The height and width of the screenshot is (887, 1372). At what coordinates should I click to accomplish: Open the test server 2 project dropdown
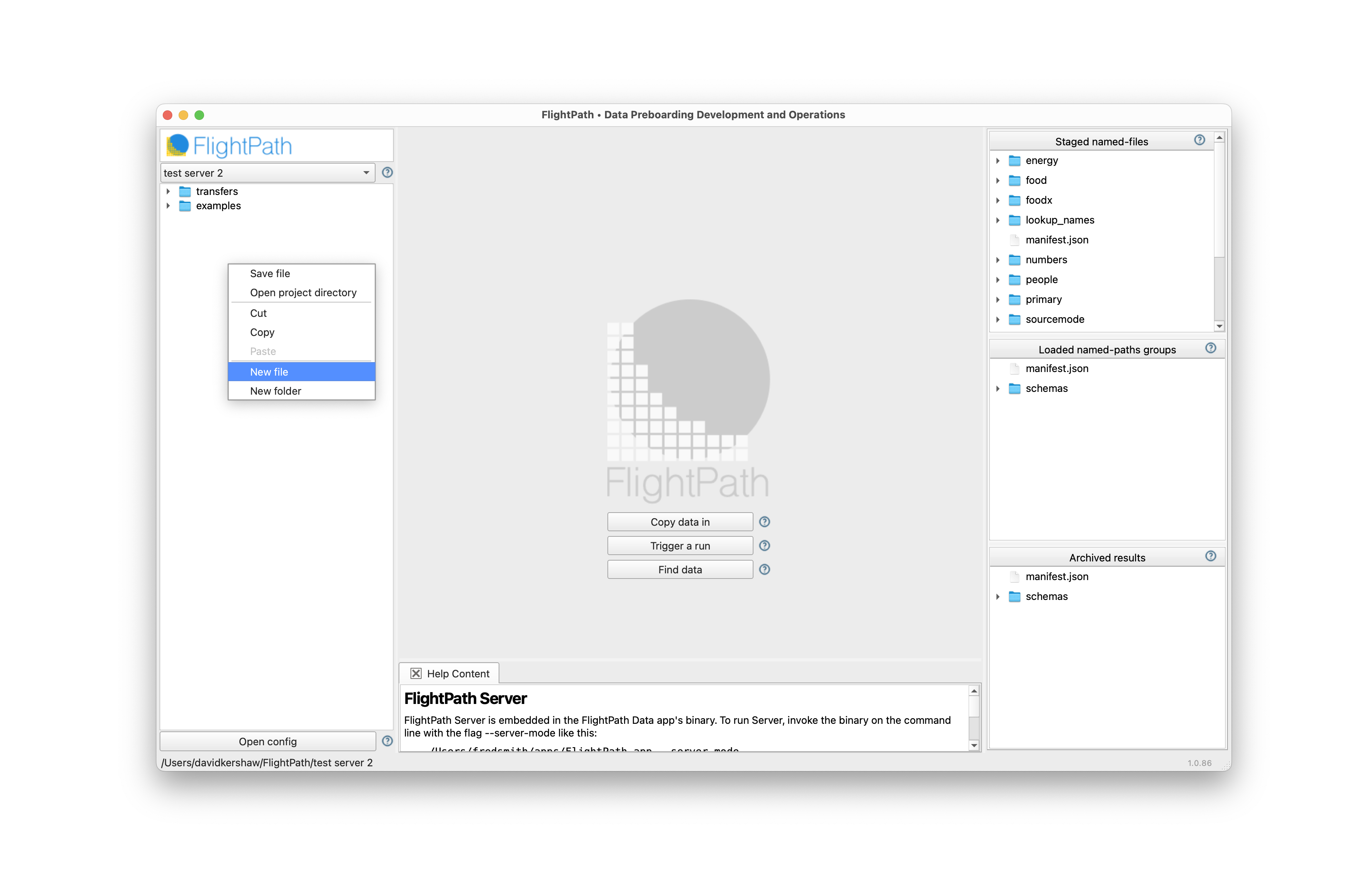pyautogui.click(x=267, y=173)
